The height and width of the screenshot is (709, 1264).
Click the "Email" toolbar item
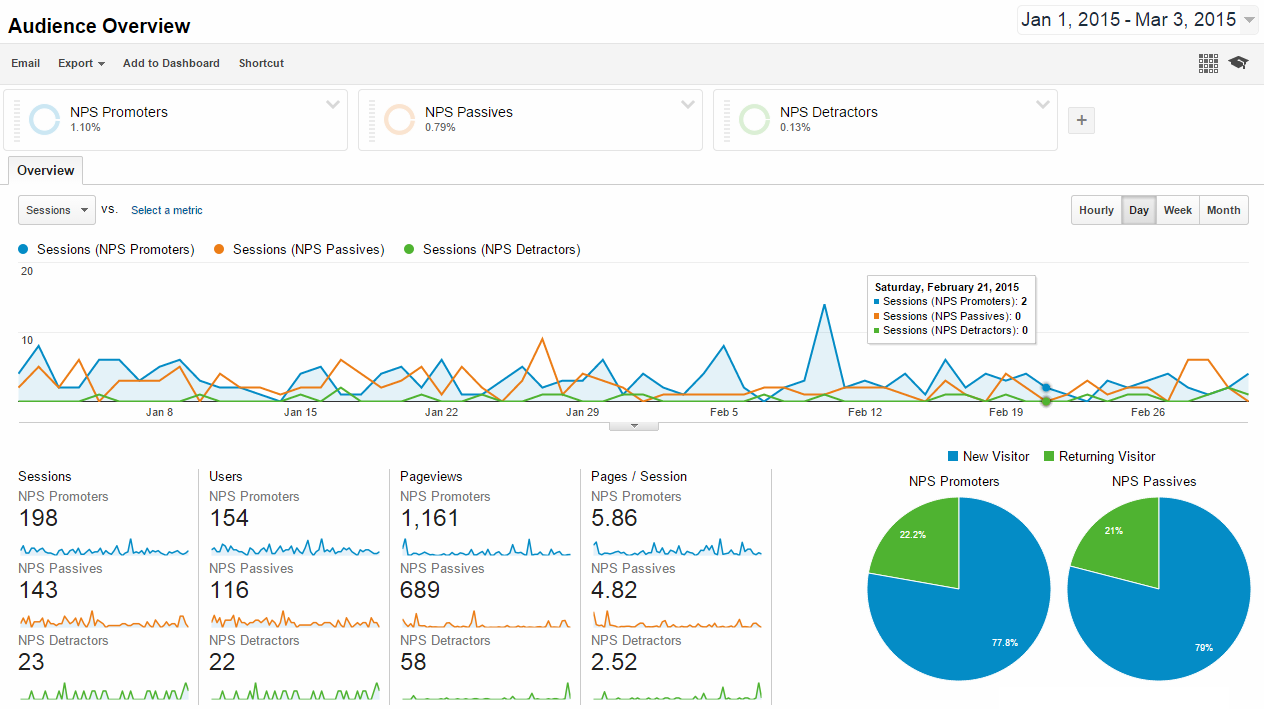click(x=25, y=63)
